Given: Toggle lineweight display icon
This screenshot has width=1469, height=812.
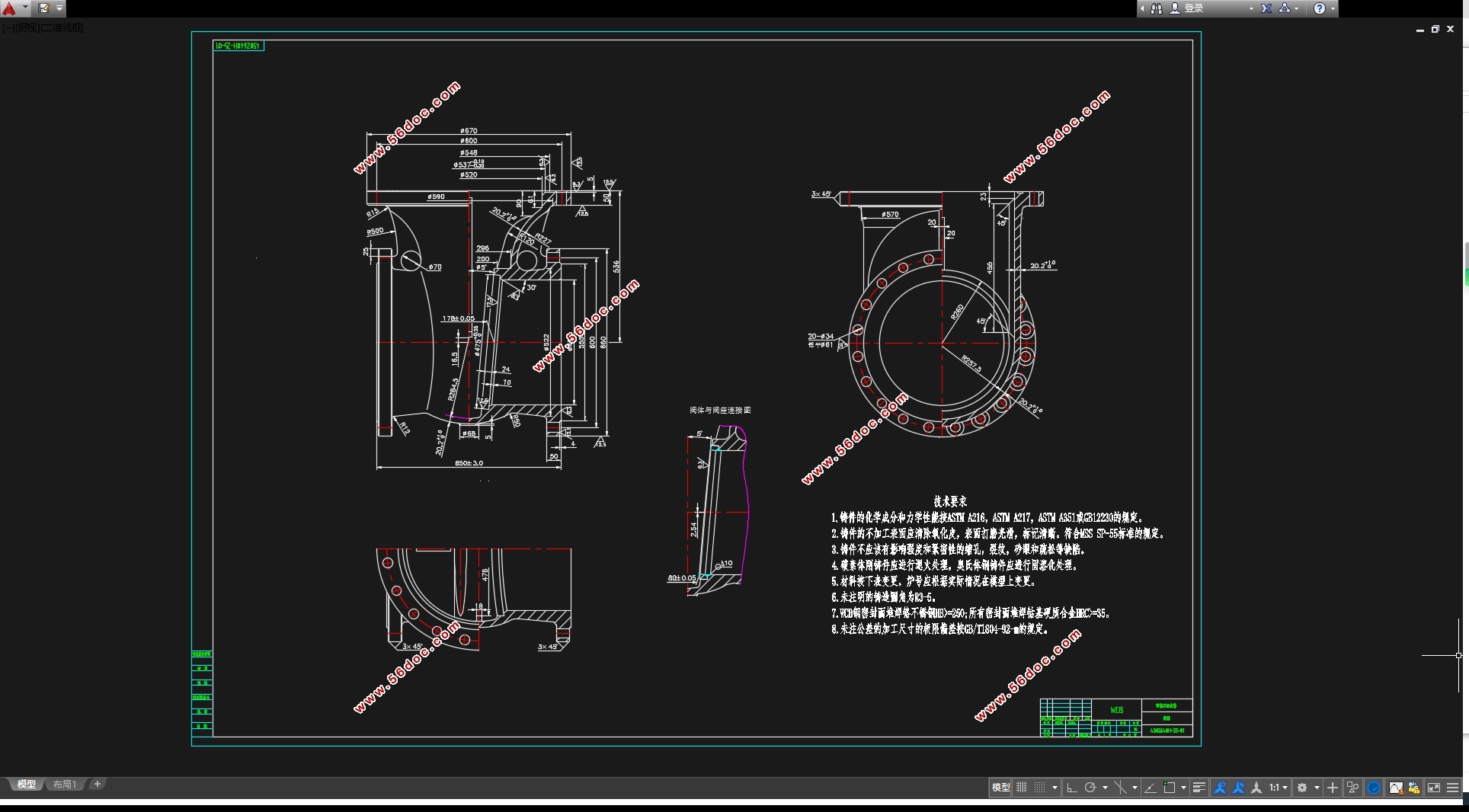Looking at the screenshot, I should tap(1199, 788).
